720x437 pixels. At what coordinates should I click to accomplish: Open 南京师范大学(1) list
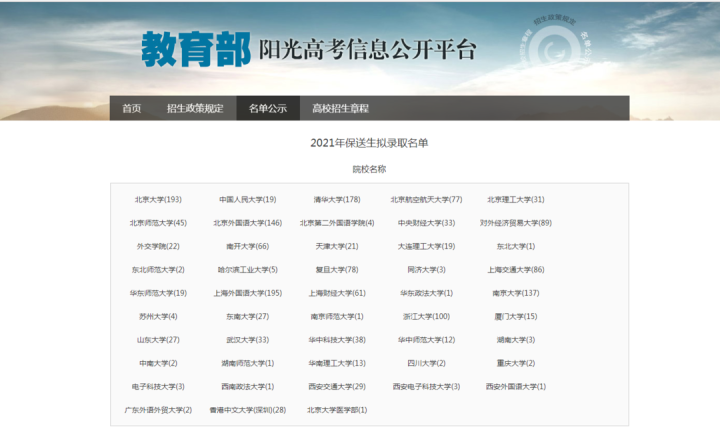pos(337,316)
